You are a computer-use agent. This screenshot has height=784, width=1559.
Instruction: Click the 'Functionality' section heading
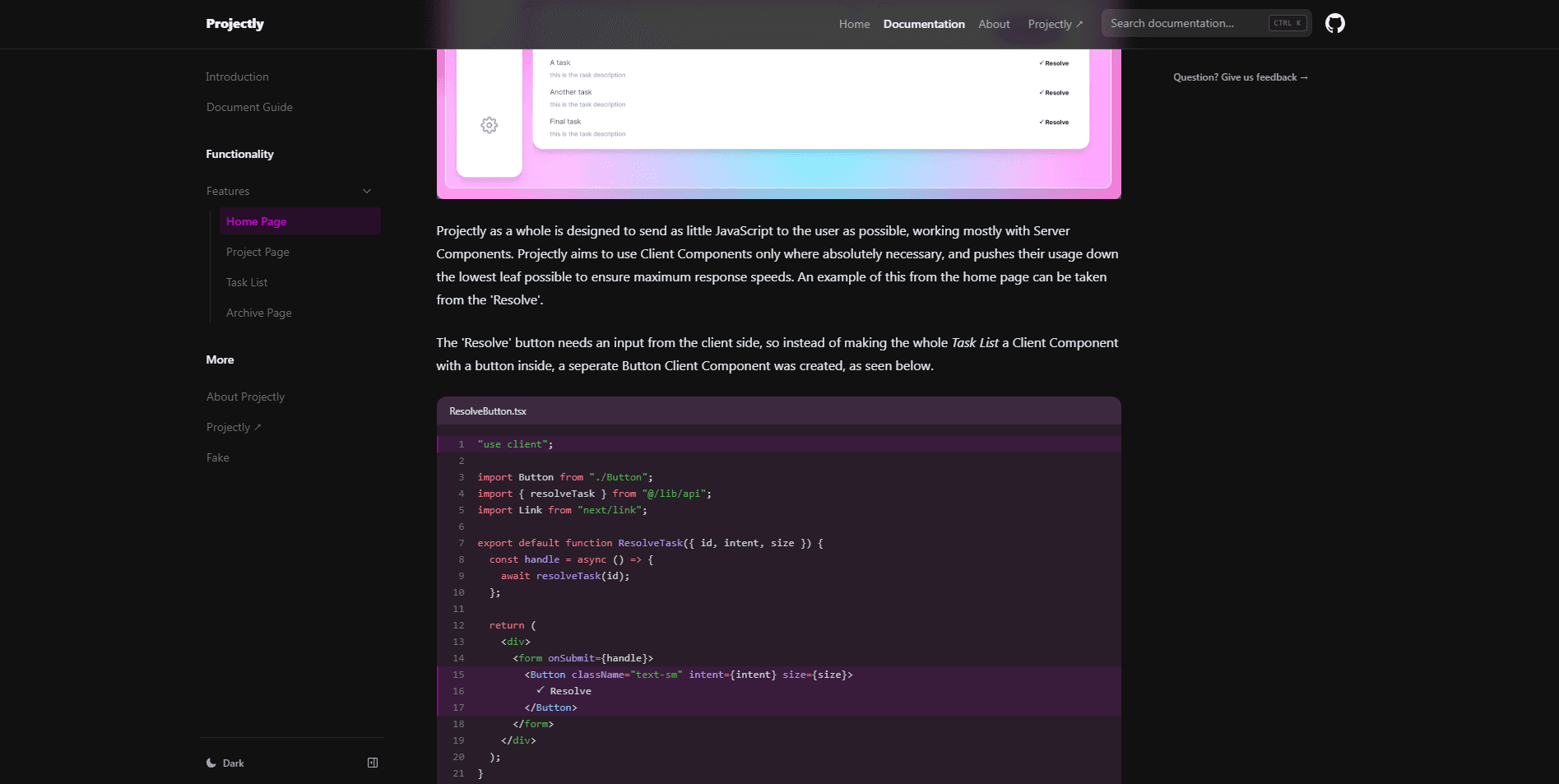point(240,154)
